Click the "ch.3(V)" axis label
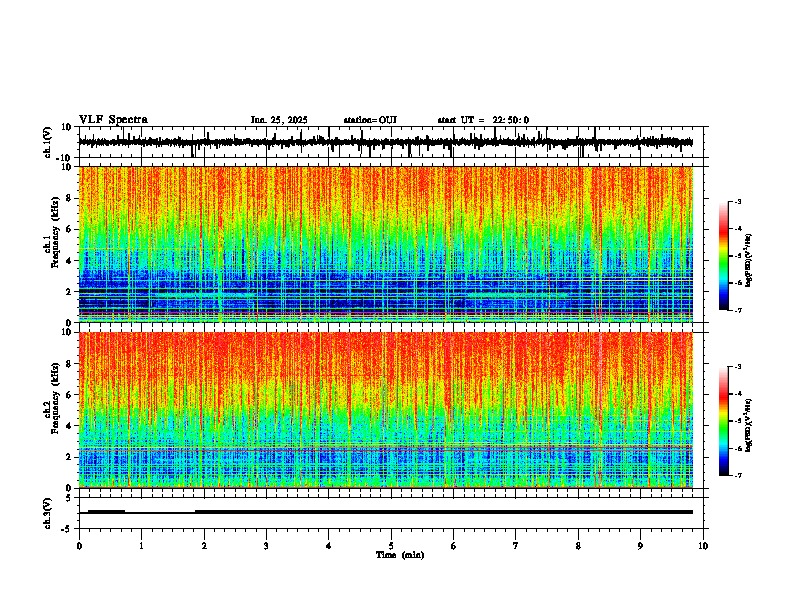Viewport: 792px width, 612px height. [x=48, y=514]
